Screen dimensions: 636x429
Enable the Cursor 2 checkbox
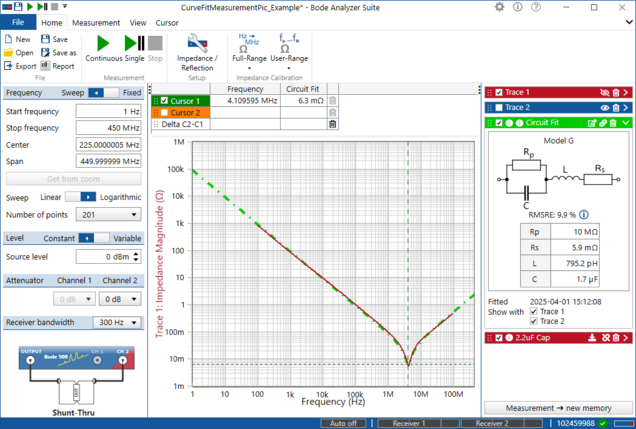click(164, 113)
